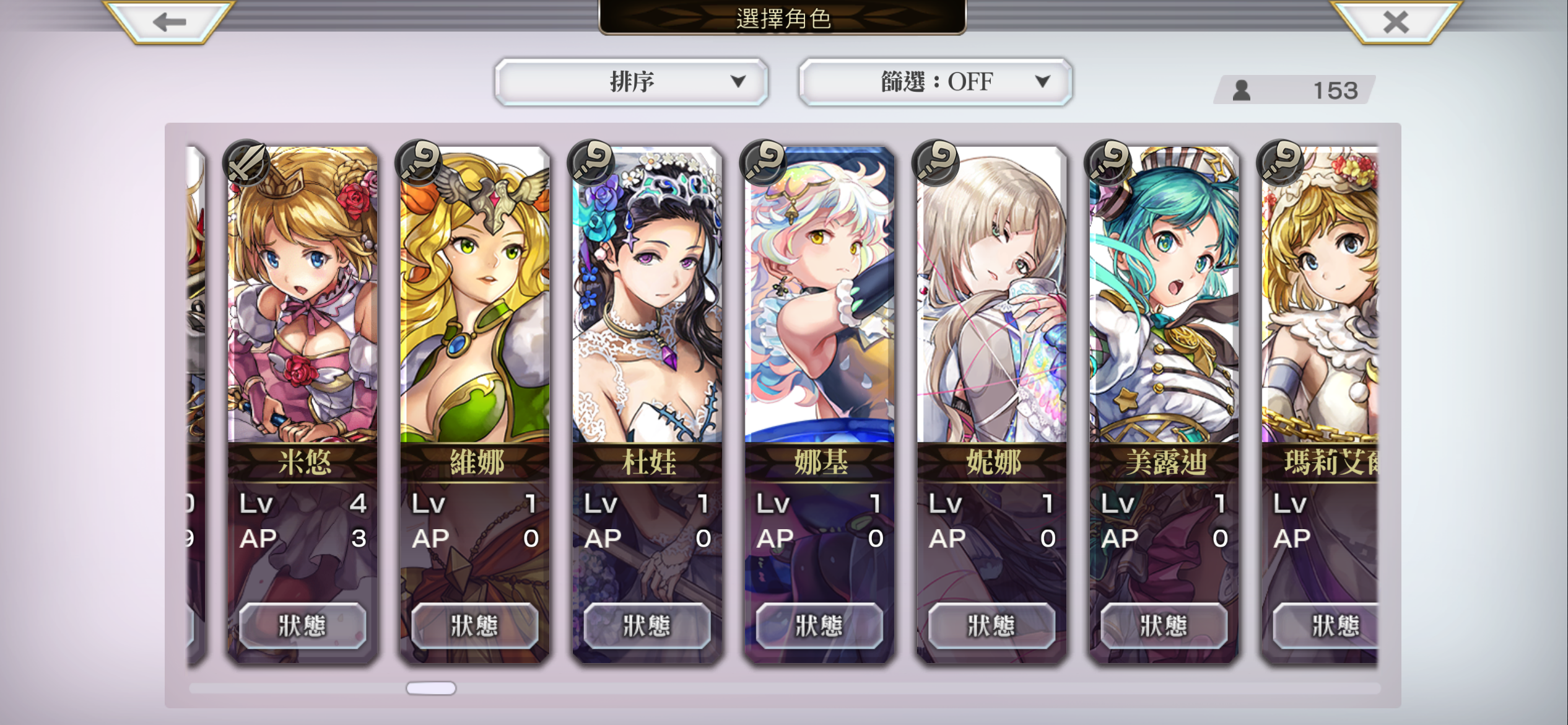Show 狀態 status of 娜基

click(819, 626)
